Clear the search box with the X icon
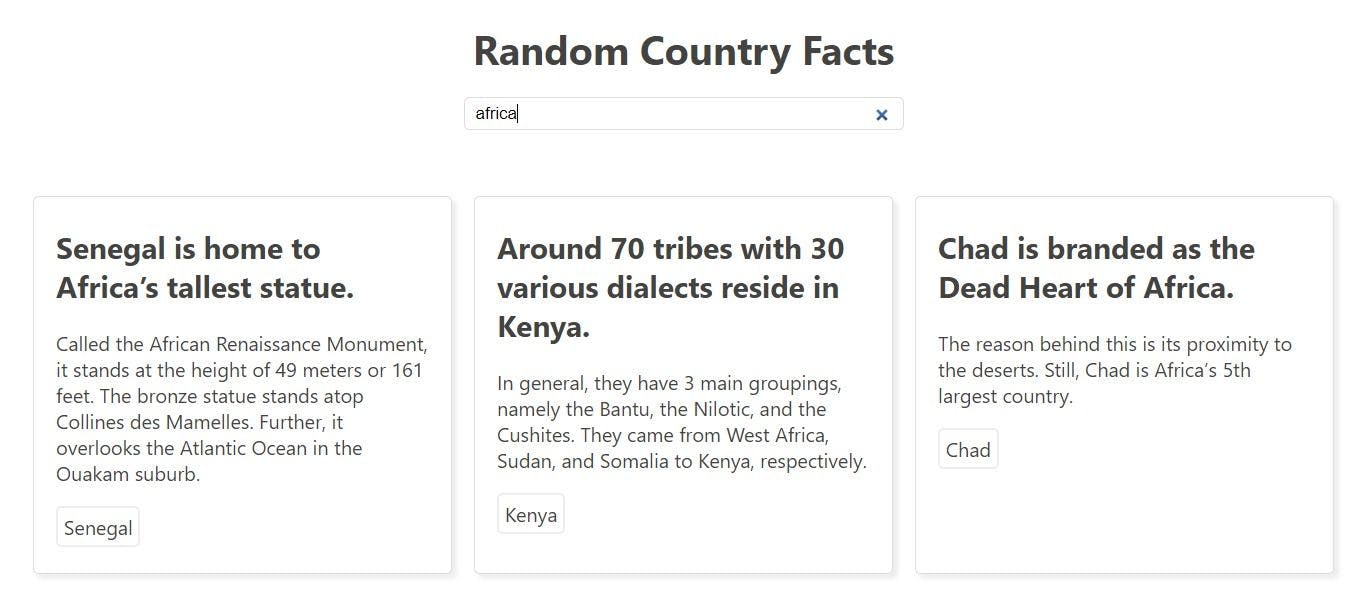This screenshot has height=615, width=1367. click(881, 115)
